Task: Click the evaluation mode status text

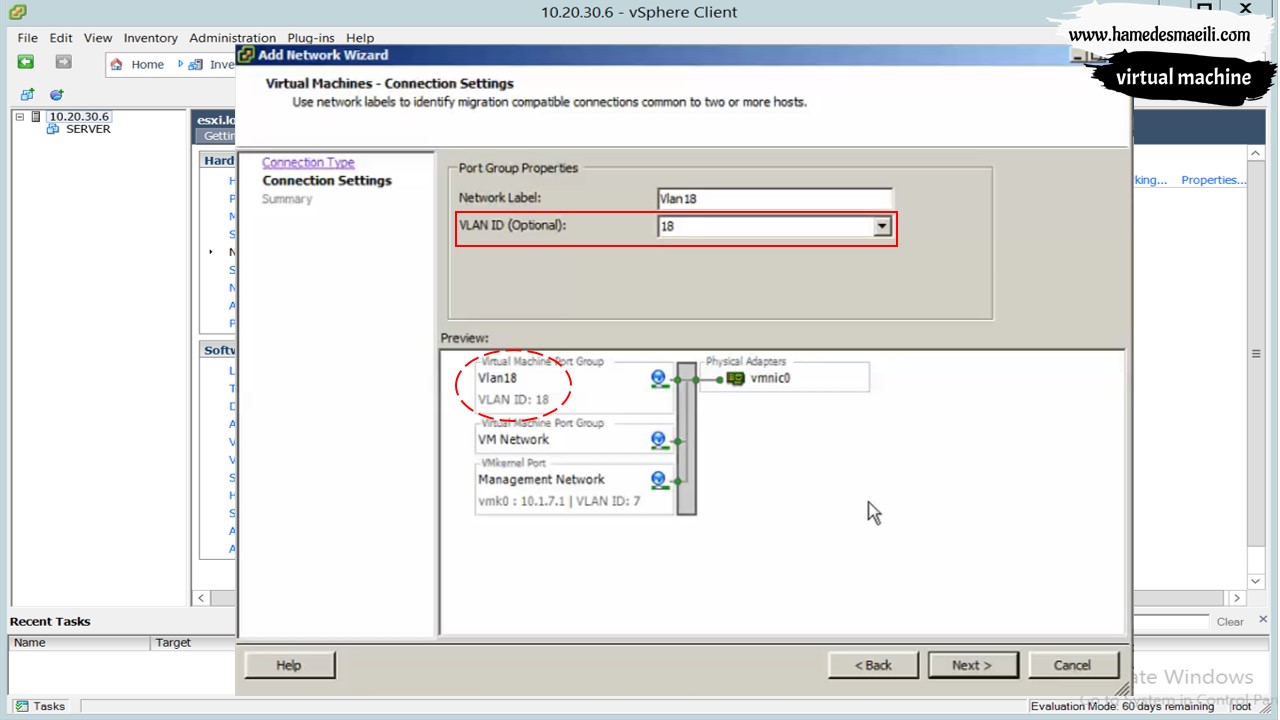Action: [1123, 706]
